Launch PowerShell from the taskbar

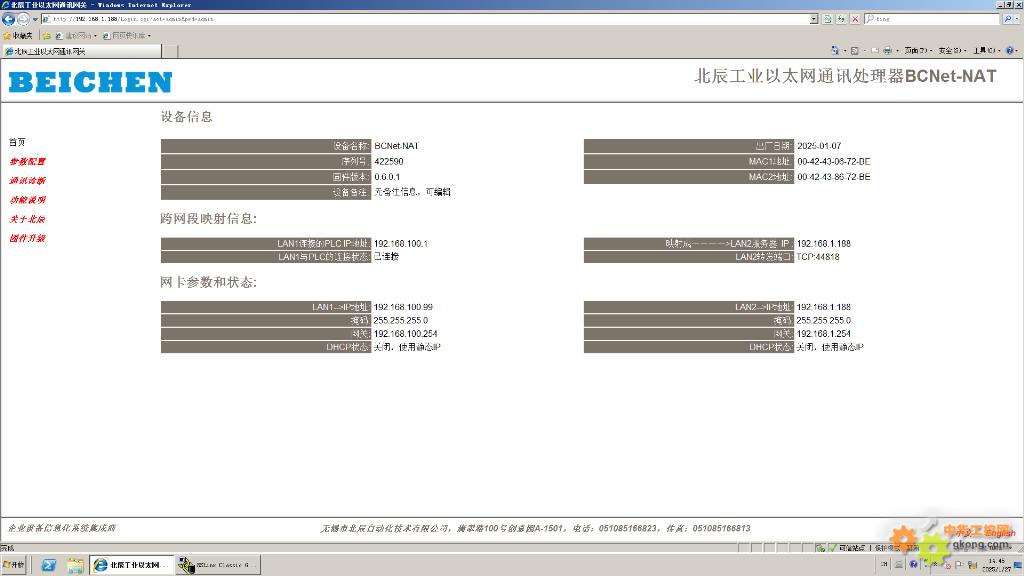[x=48, y=566]
